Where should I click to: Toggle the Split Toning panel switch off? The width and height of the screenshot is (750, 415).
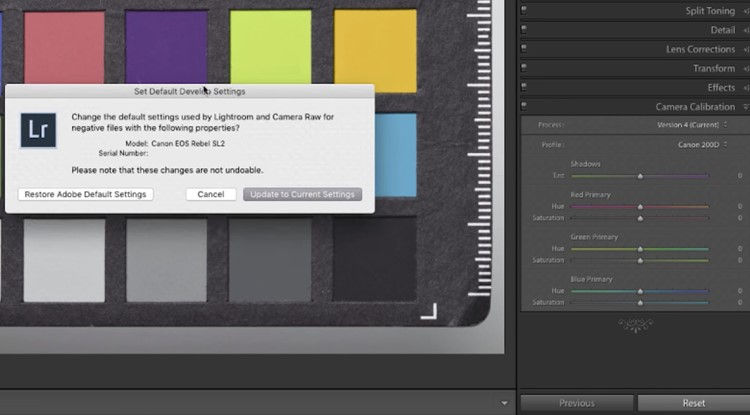point(524,11)
